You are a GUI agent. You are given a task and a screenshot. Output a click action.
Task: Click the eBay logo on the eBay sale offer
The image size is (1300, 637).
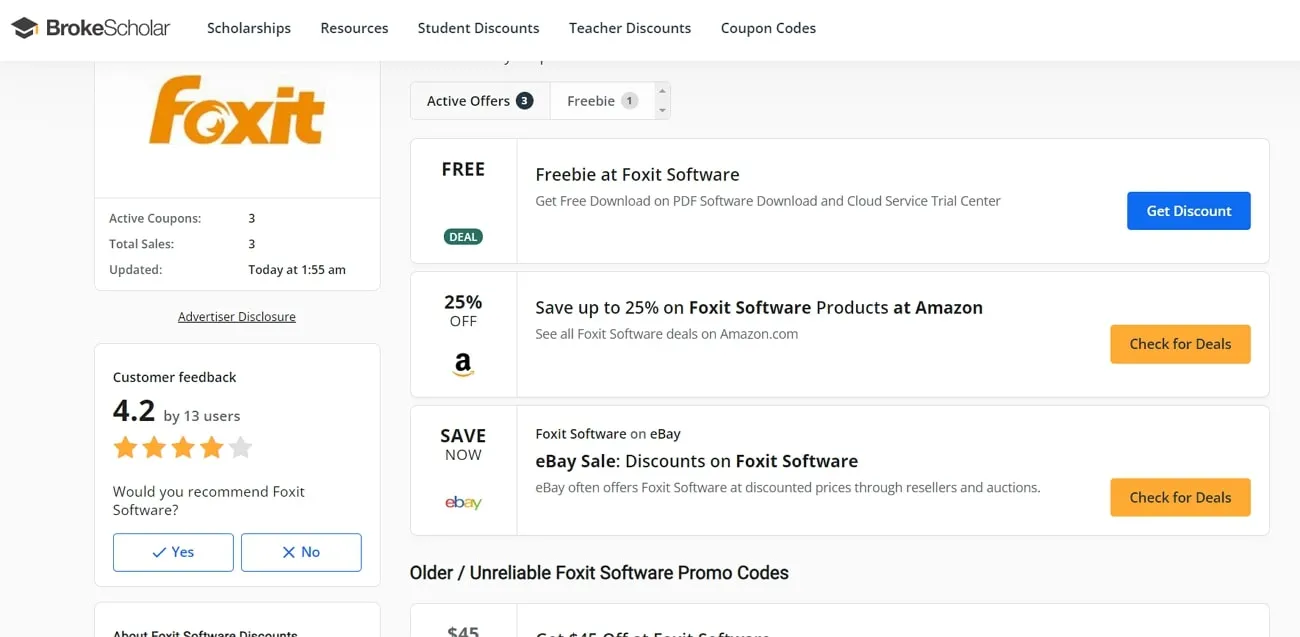click(462, 503)
